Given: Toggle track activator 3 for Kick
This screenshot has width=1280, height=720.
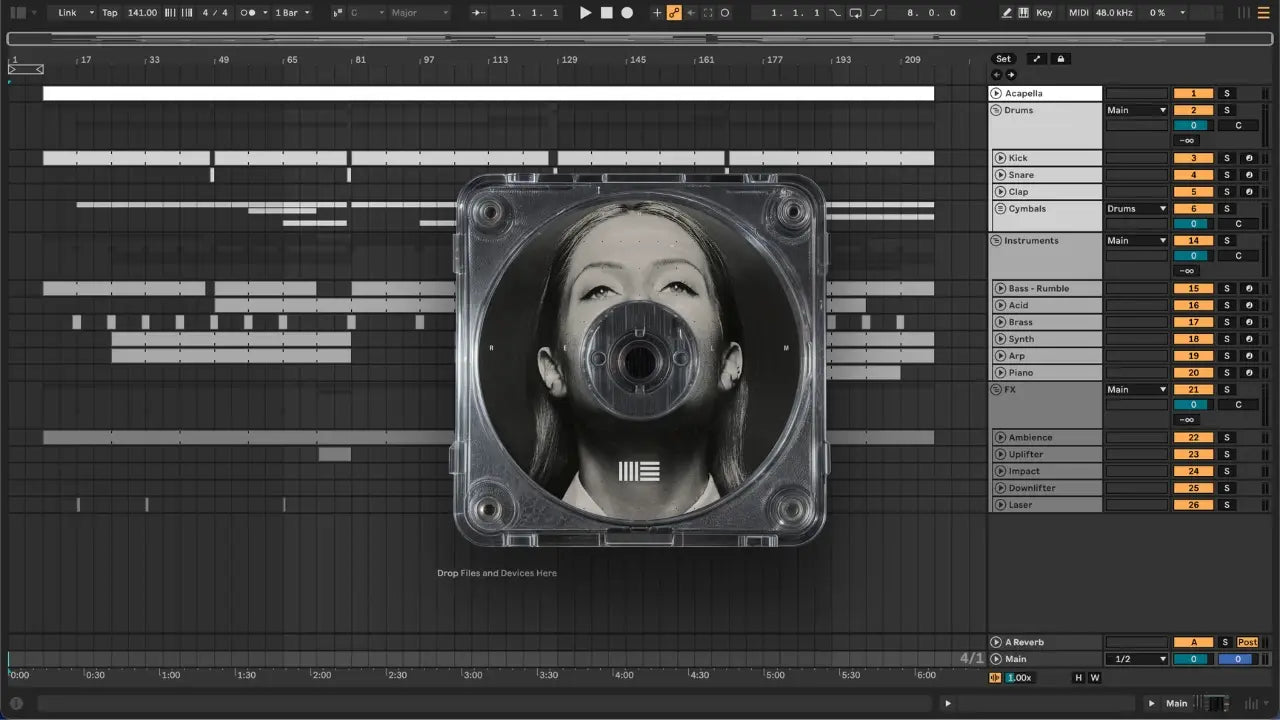Looking at the screenshot, I should click(1193, 158).
